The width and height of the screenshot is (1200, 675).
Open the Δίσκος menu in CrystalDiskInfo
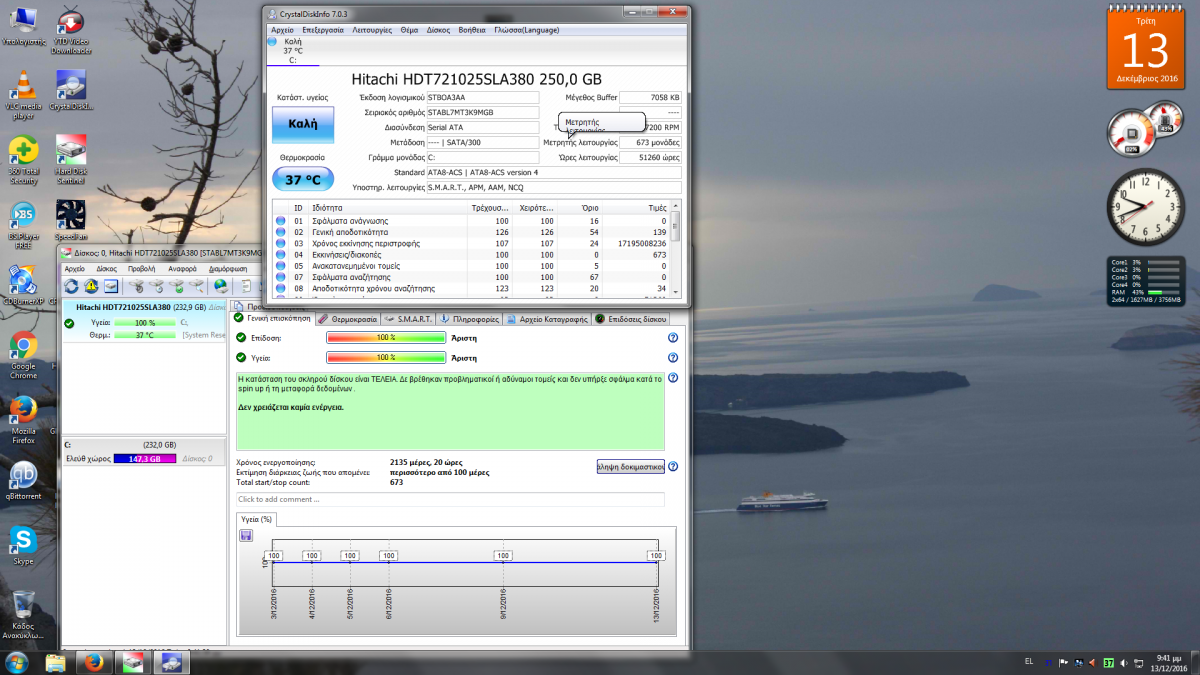pyautogui.click(x=438, y=30)
